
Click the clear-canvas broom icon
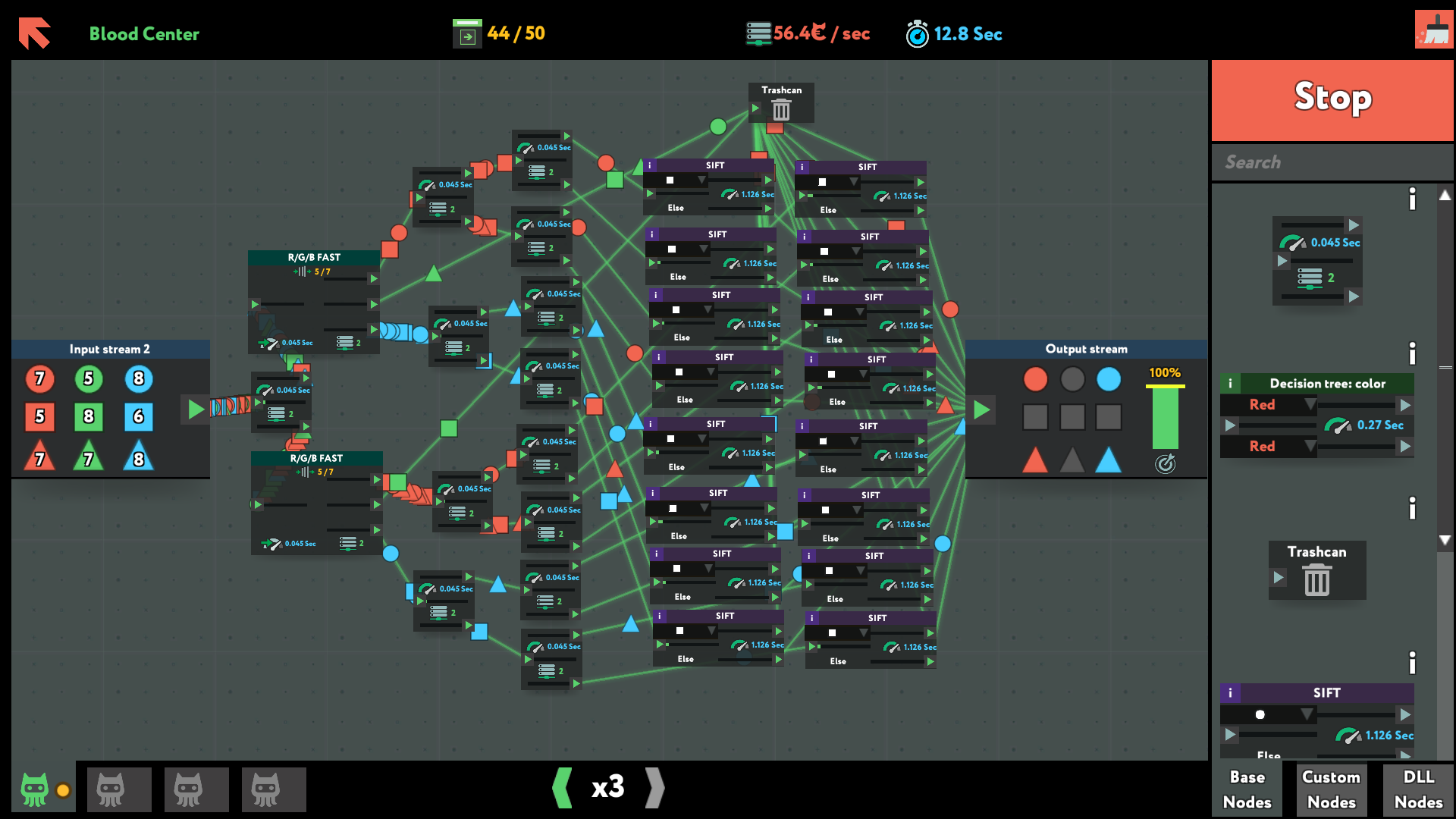click(1433, 30)
